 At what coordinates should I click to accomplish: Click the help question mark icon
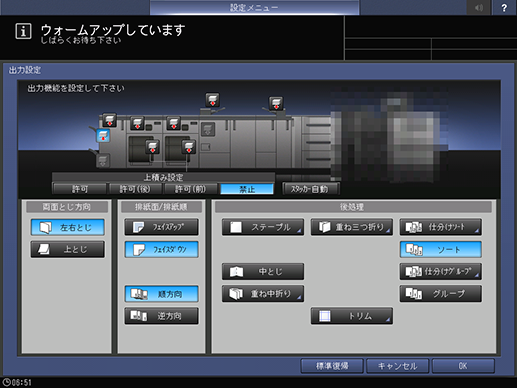pos(504,8)
